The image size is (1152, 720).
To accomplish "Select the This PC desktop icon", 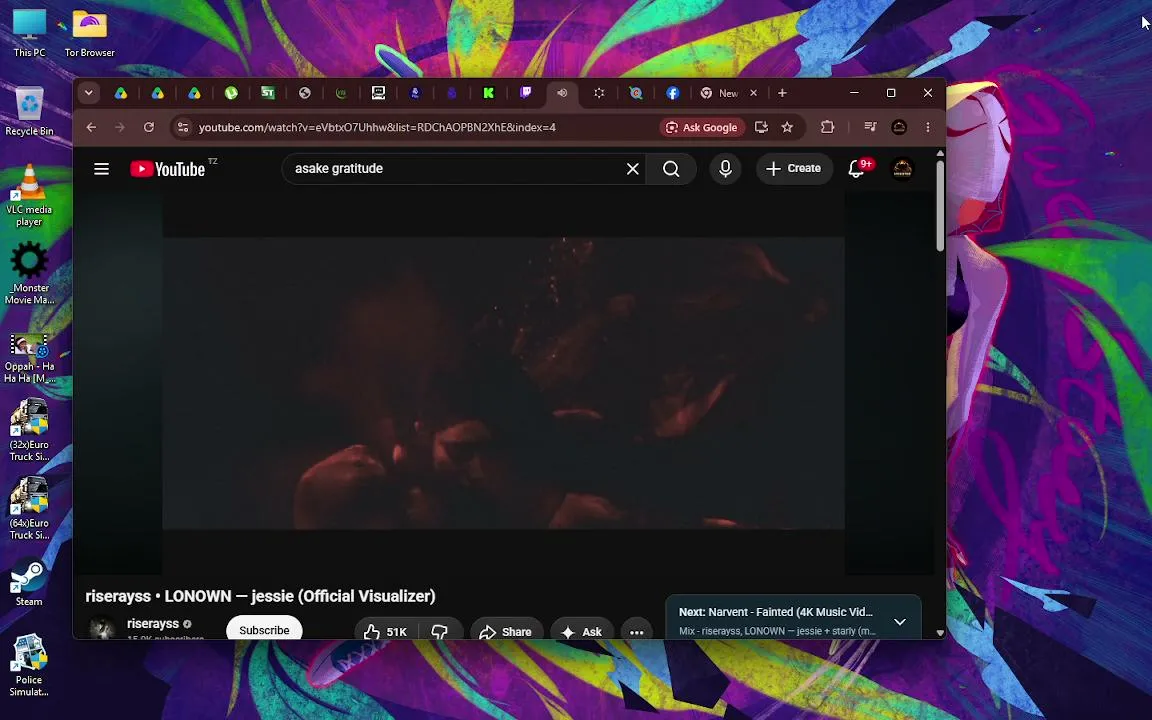I will pos(29,34).
